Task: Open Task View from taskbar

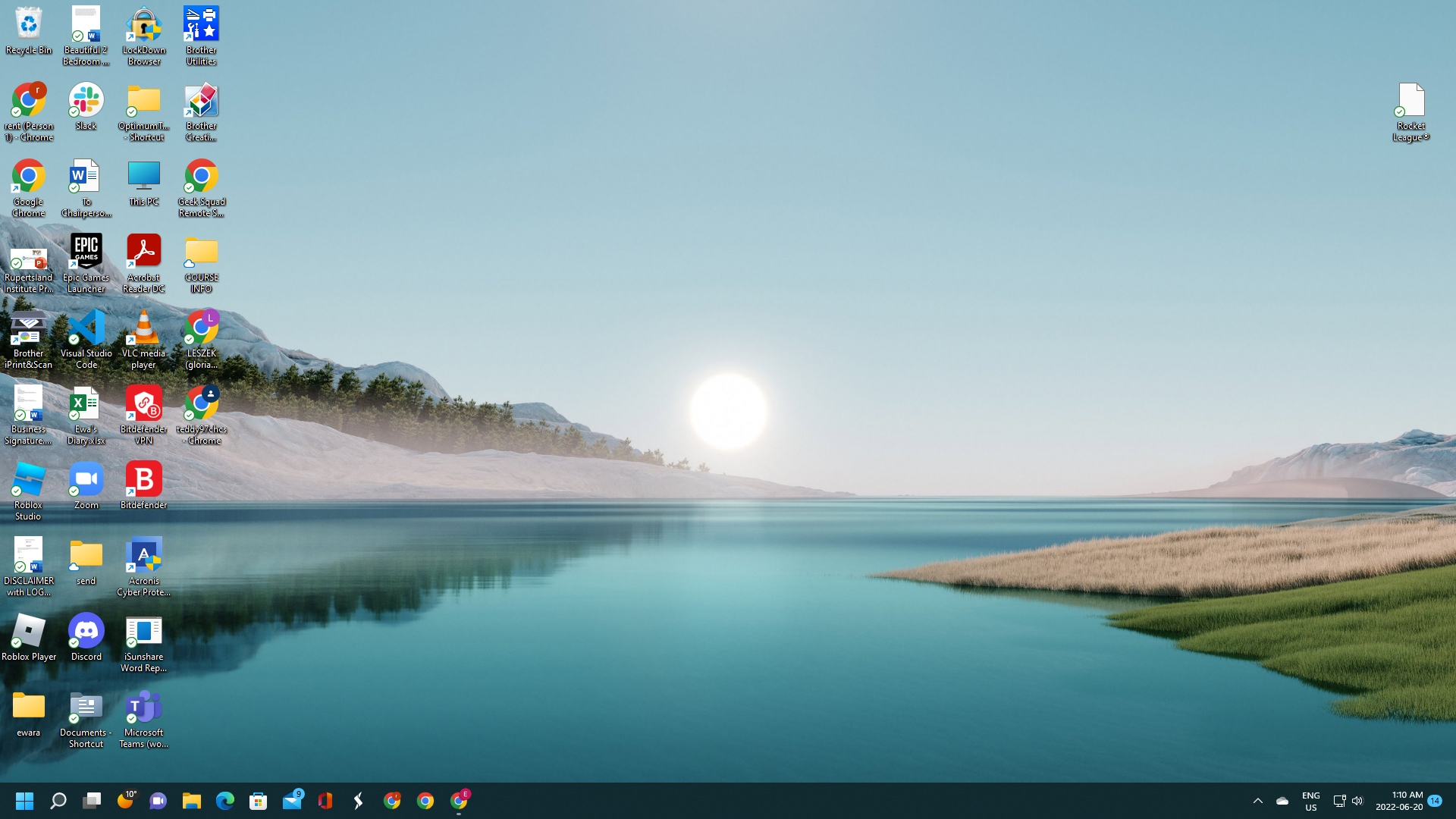Action: click(92, 801)
